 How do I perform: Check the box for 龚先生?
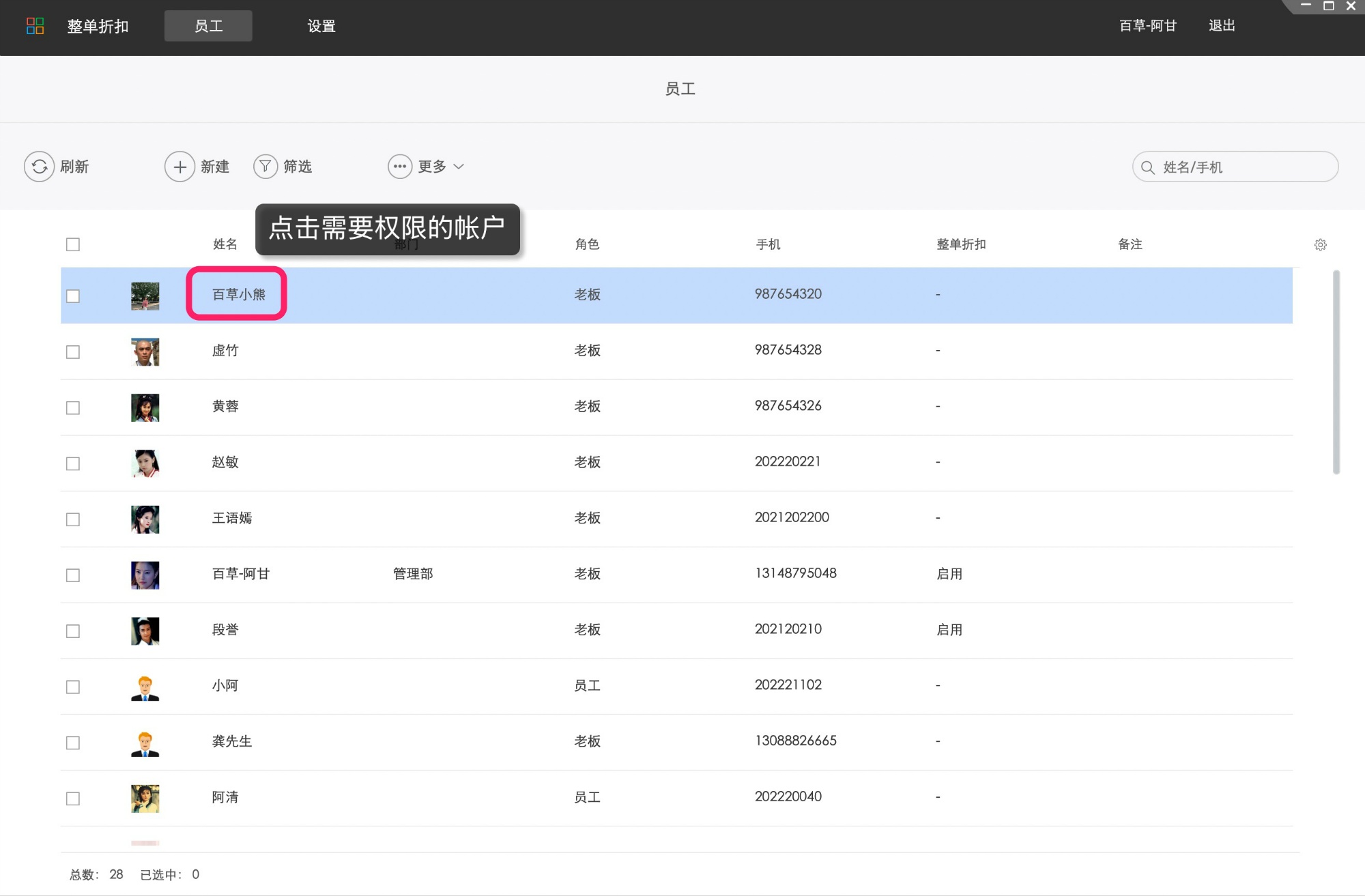coord(73,743)
